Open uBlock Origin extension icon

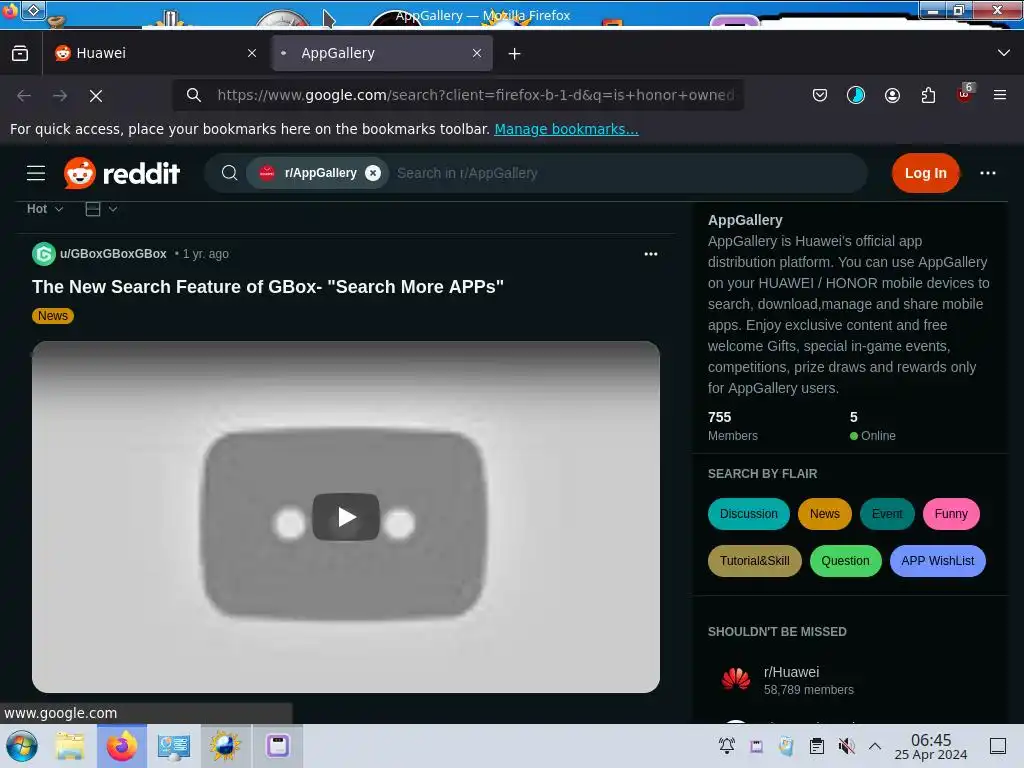pos(965,94)
